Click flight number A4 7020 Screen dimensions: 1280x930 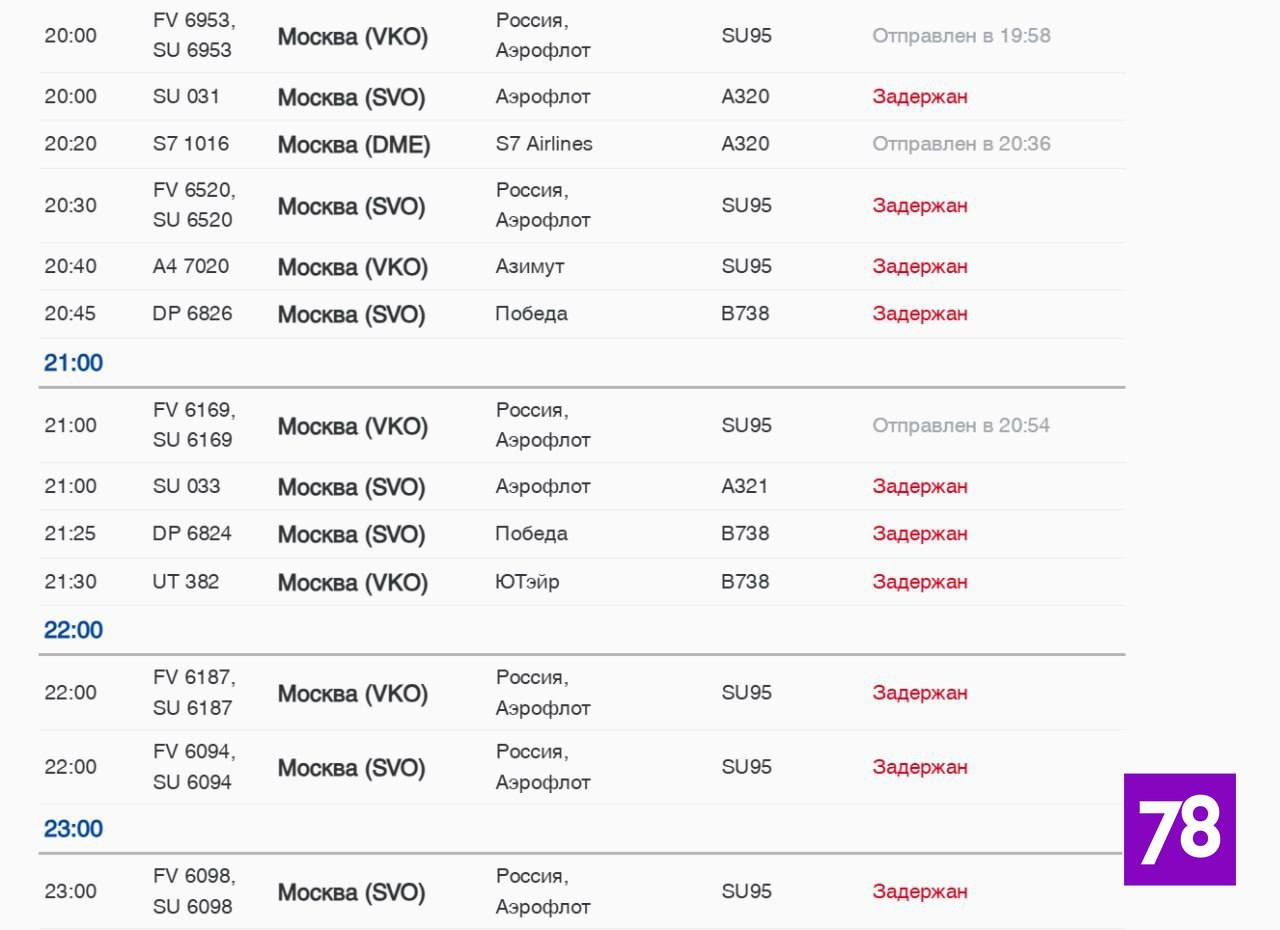(x=190, y=266)
